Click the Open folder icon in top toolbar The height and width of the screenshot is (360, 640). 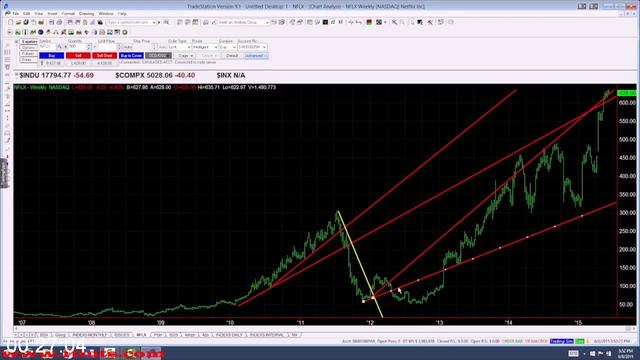(x=18, y=22)
